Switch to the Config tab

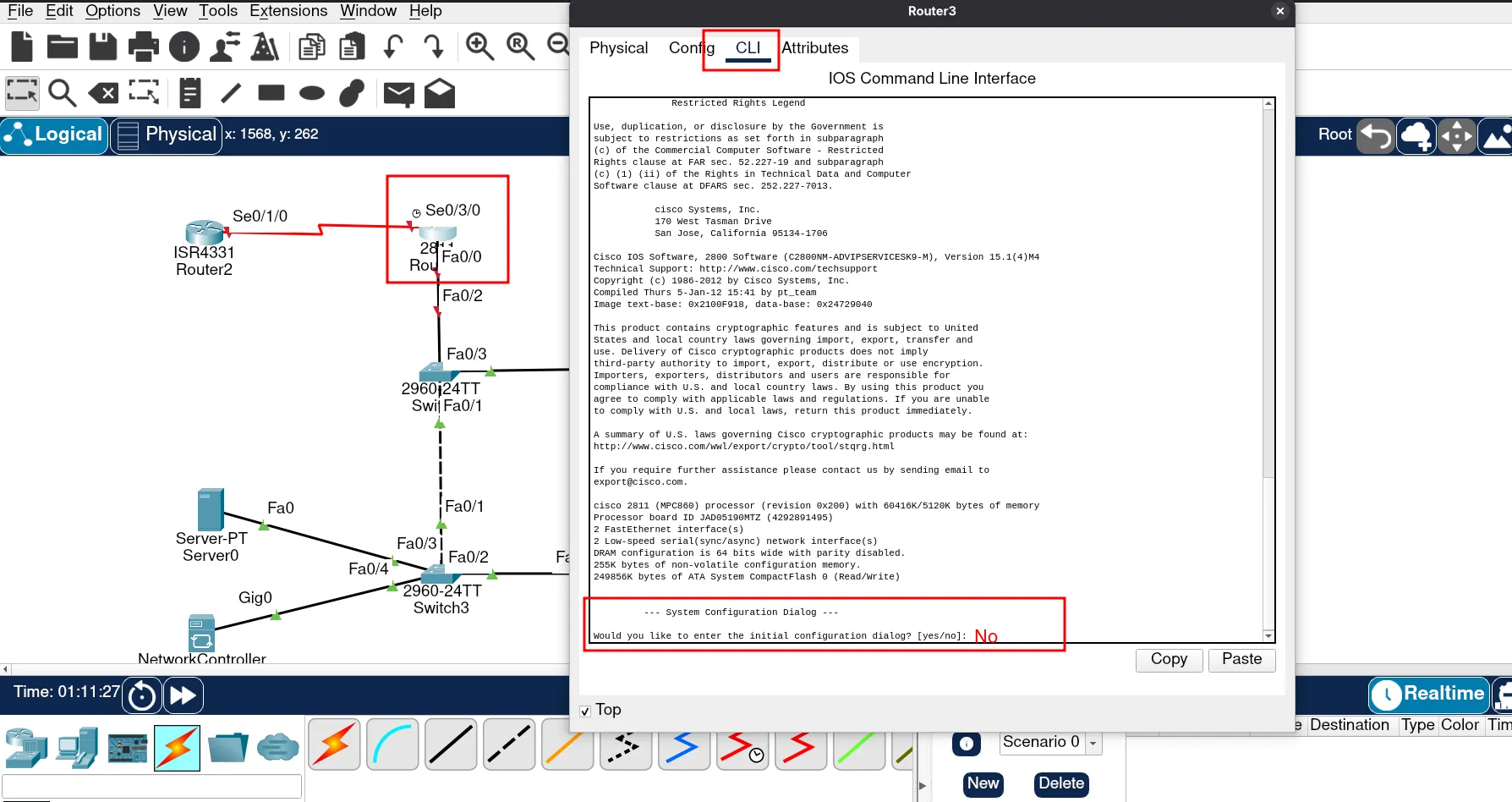[690, 48]
